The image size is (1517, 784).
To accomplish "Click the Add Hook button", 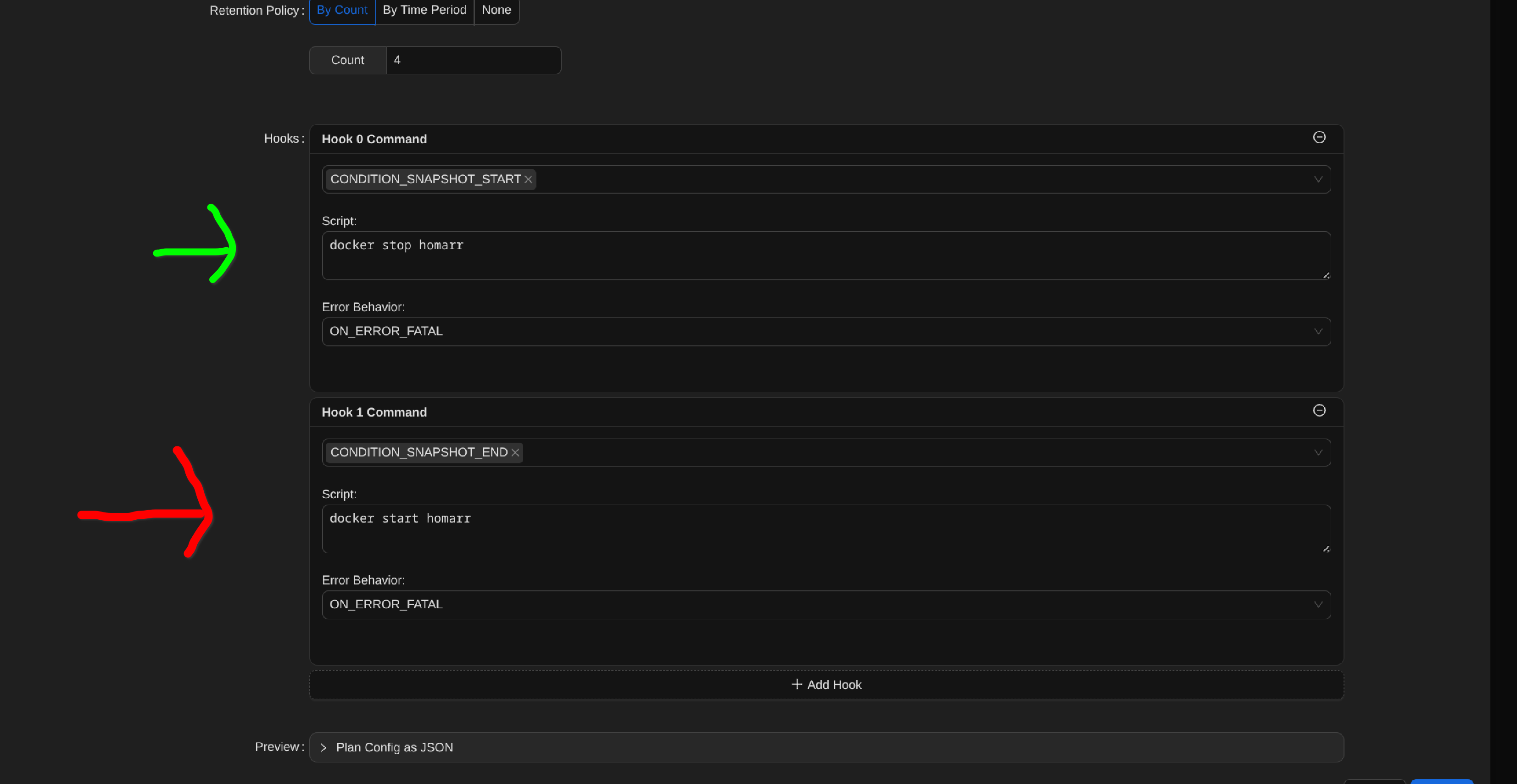I will [825, 684].
